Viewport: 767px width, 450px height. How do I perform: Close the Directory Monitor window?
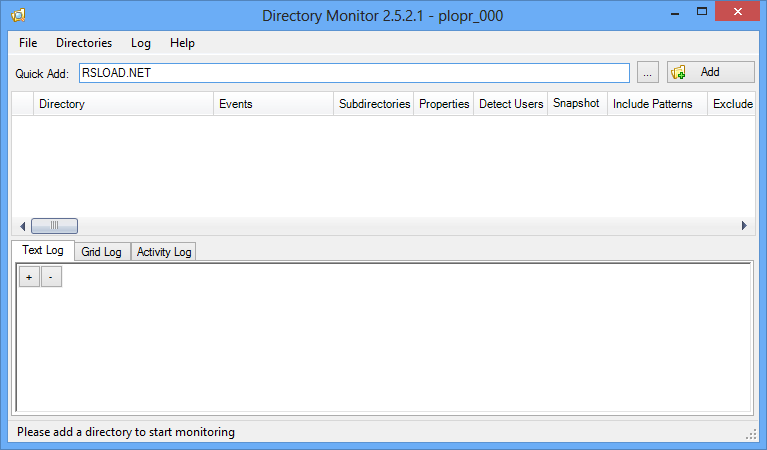click(x=738, y=12)
